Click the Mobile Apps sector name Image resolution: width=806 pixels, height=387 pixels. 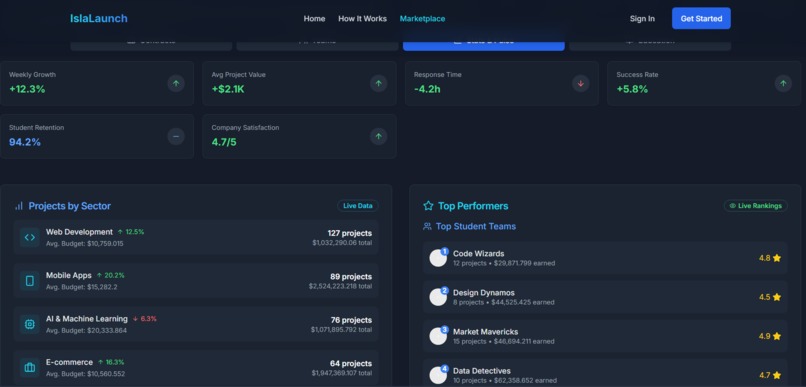[69, 275]
